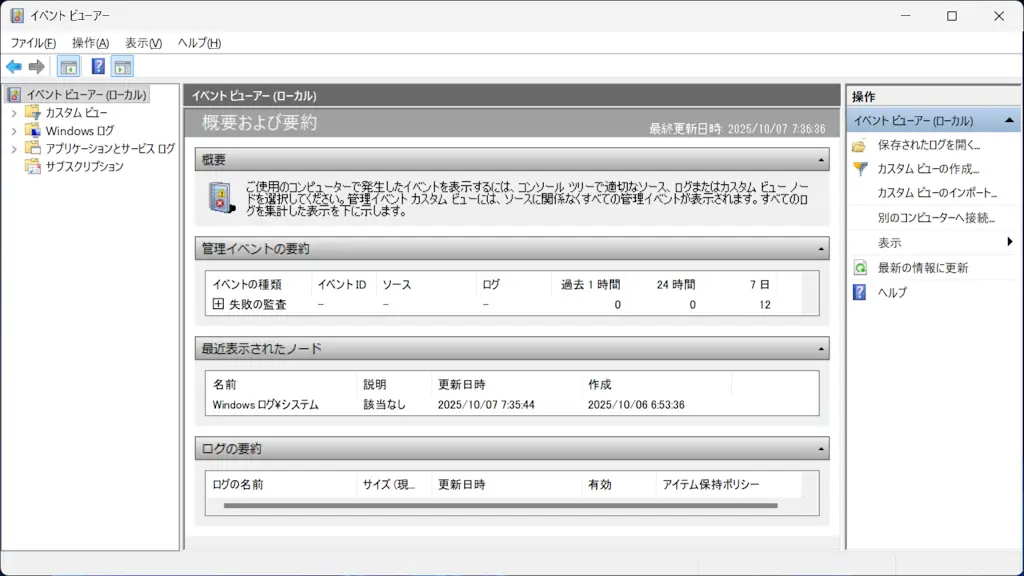Click the horizontal scrollbar in ログの要約
The image size is (1024, 576).
point(500,506)
